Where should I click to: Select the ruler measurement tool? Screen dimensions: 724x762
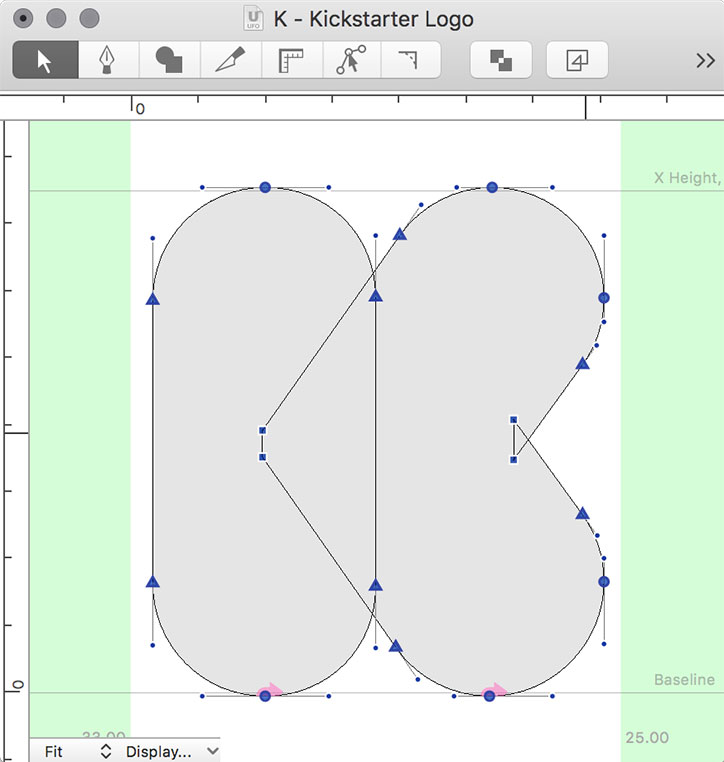point(292,60)
